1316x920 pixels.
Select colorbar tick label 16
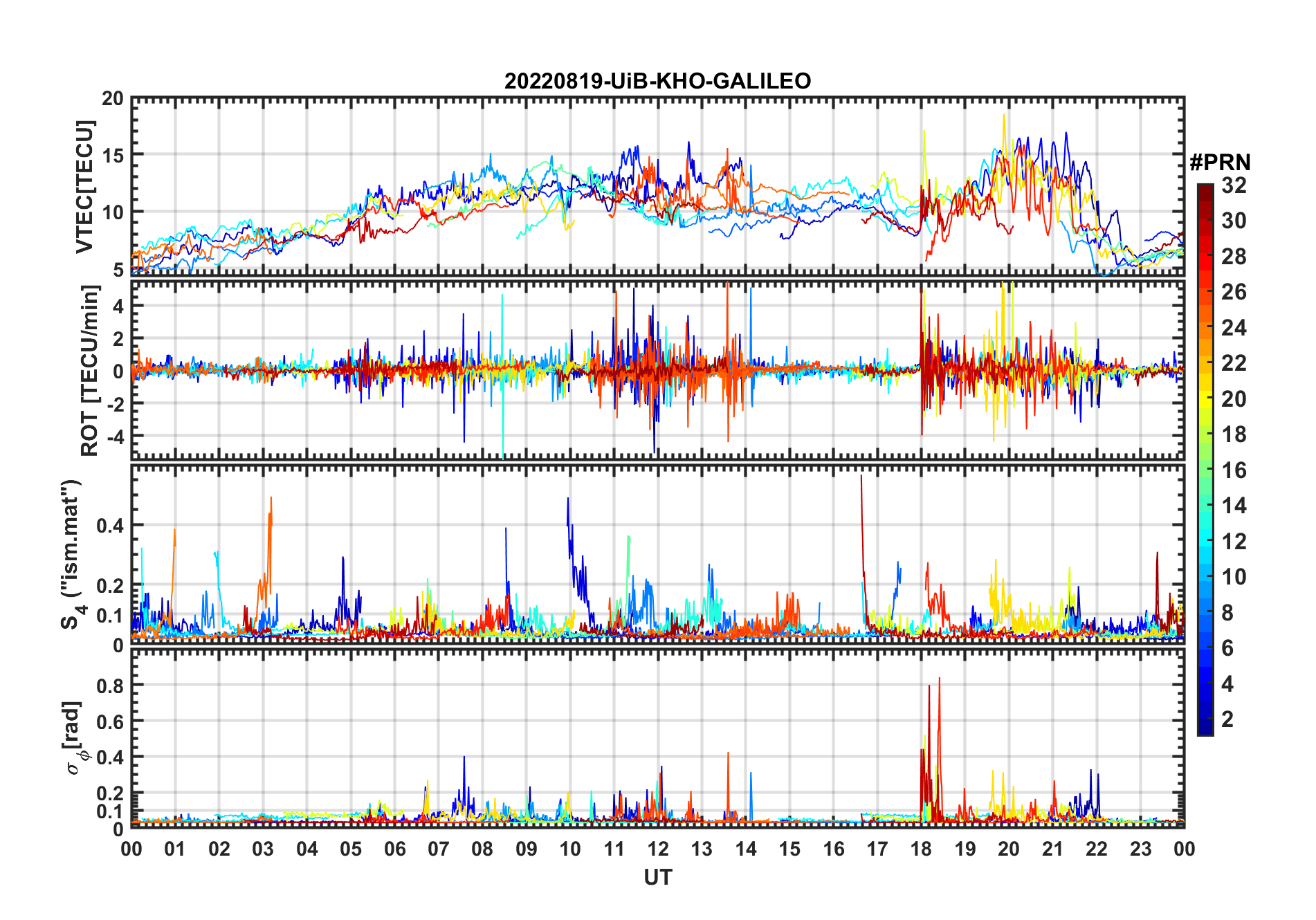point(1234,470)
